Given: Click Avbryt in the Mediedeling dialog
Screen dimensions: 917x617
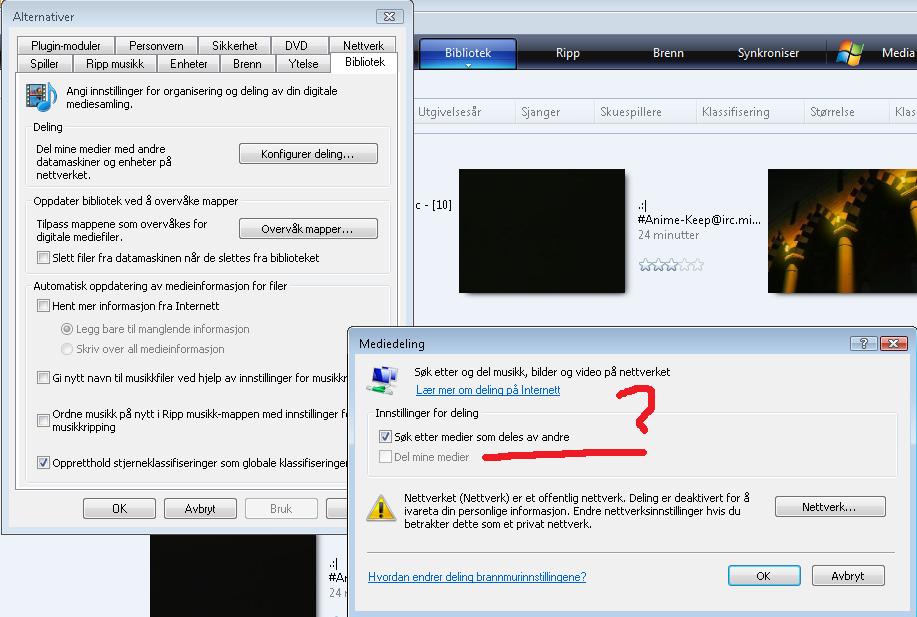Looking at the screenshot, I should (x=848, y=575).
